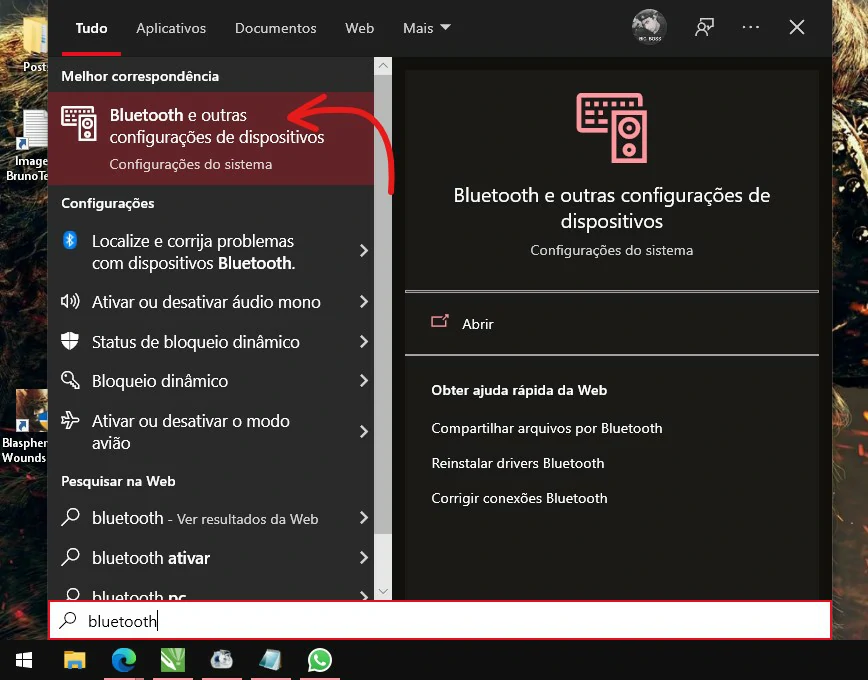
Task: Click the speaker icon for áudio mono
Action: tap(70, 302)
